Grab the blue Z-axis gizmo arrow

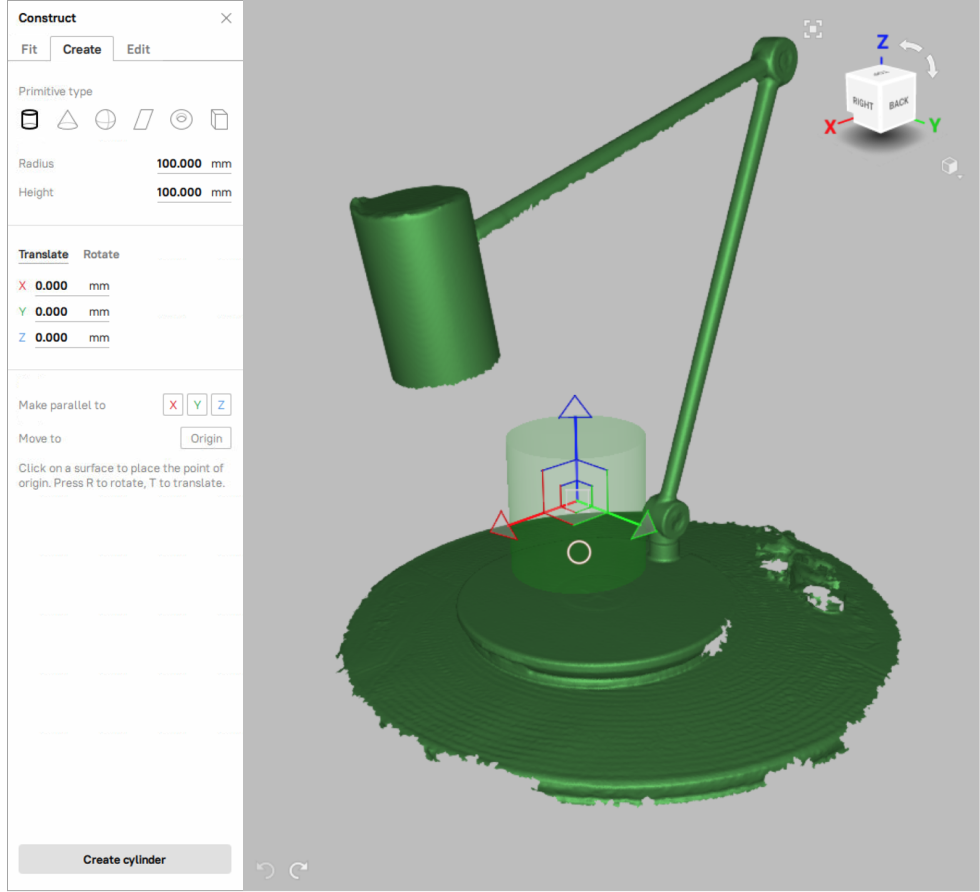point(575,407)
